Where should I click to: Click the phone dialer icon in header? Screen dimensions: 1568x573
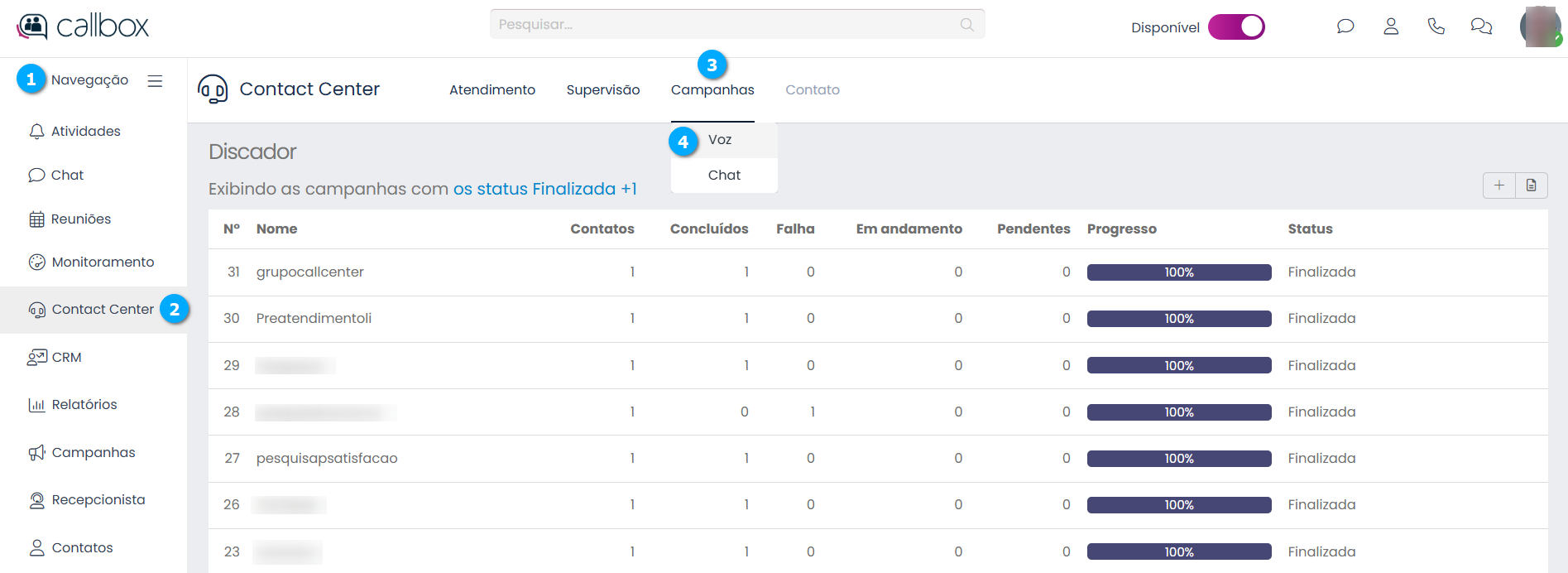(1436, 26)
